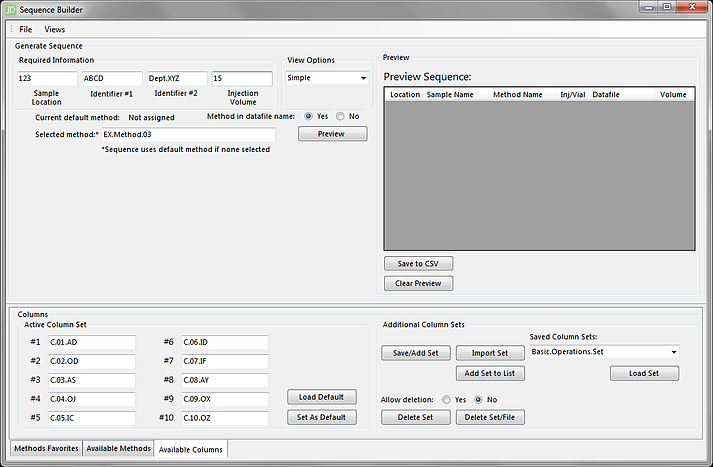The height and width of the screenshot is (467, 713).
Task: Focus the Identifier #2 field
Action: (177, 78)
